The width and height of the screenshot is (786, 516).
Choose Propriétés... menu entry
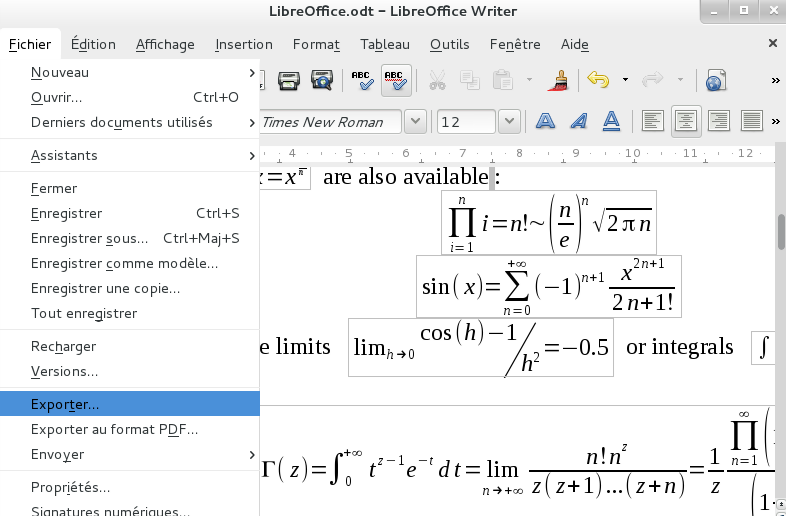130,487
